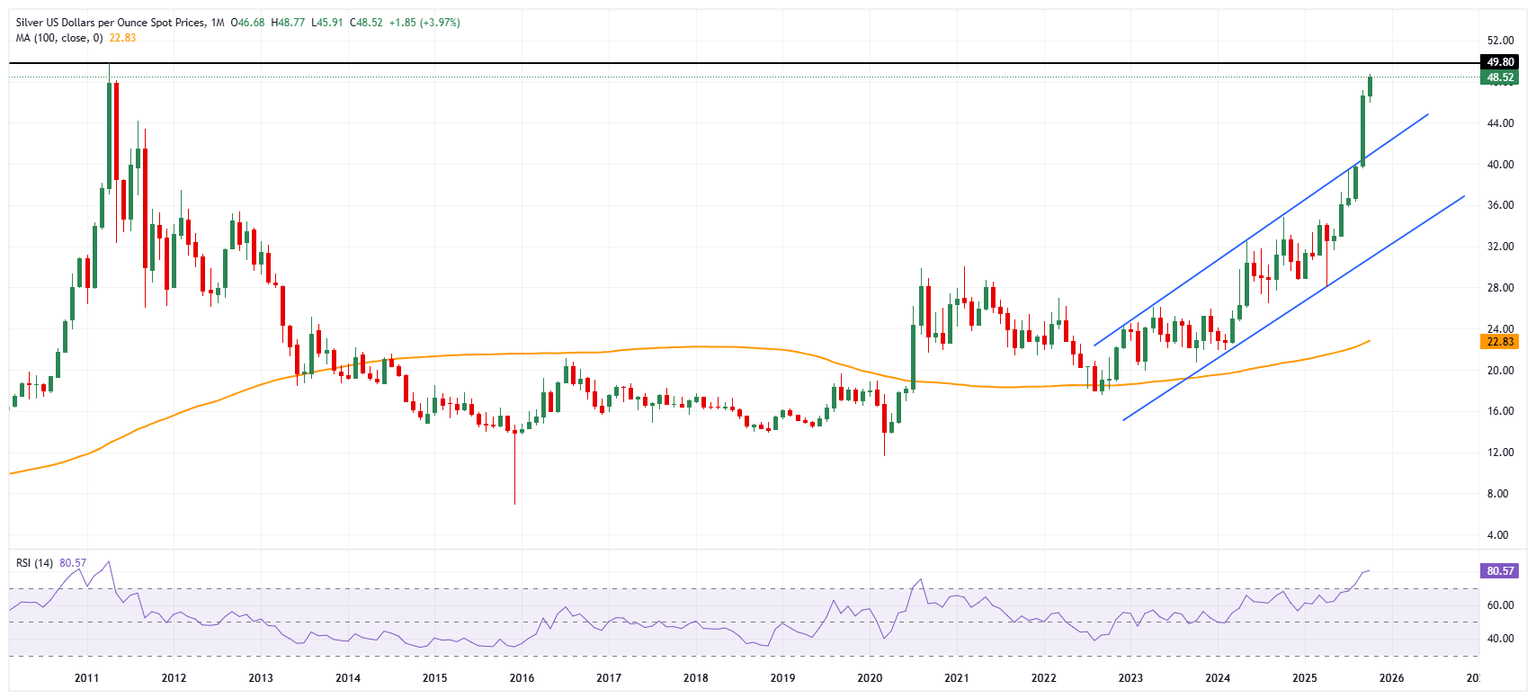
Task: Click the 52.00 price axis label
Action: click(1498, 41)
